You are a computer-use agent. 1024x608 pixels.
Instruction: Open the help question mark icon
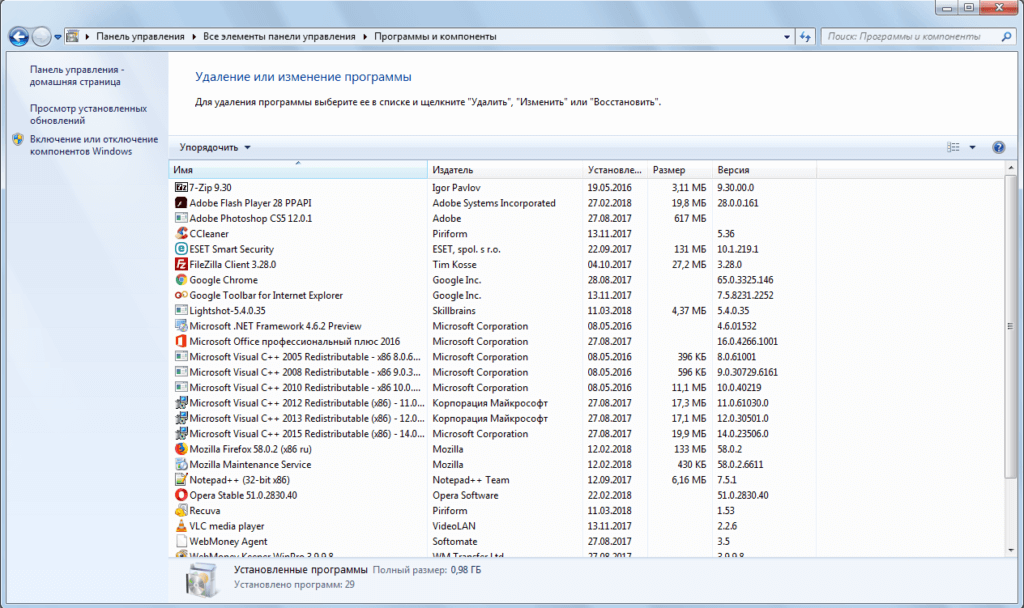[999, 148]
